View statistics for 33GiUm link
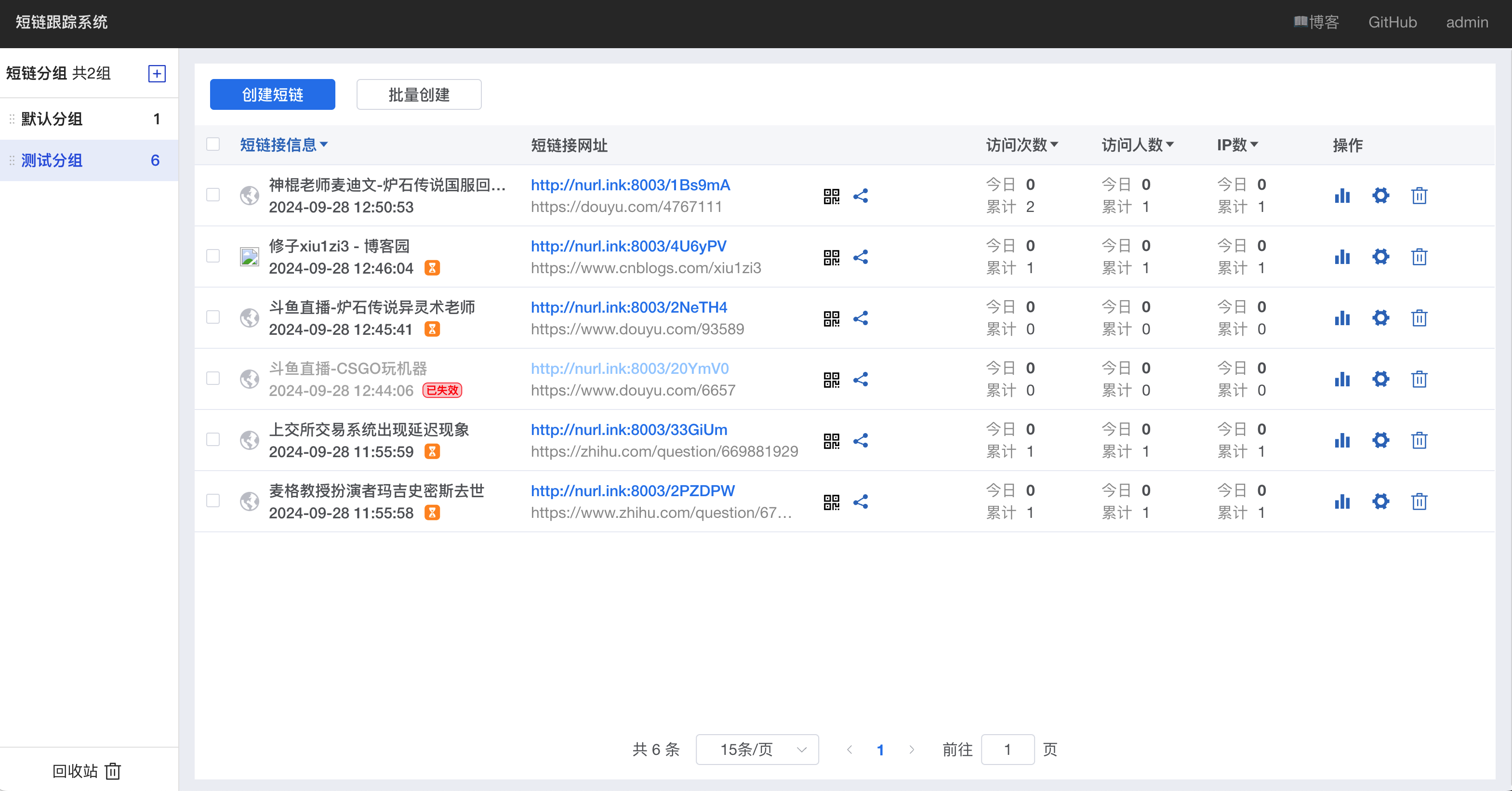Screen dimensions: 1512x791 (1342, 440)
